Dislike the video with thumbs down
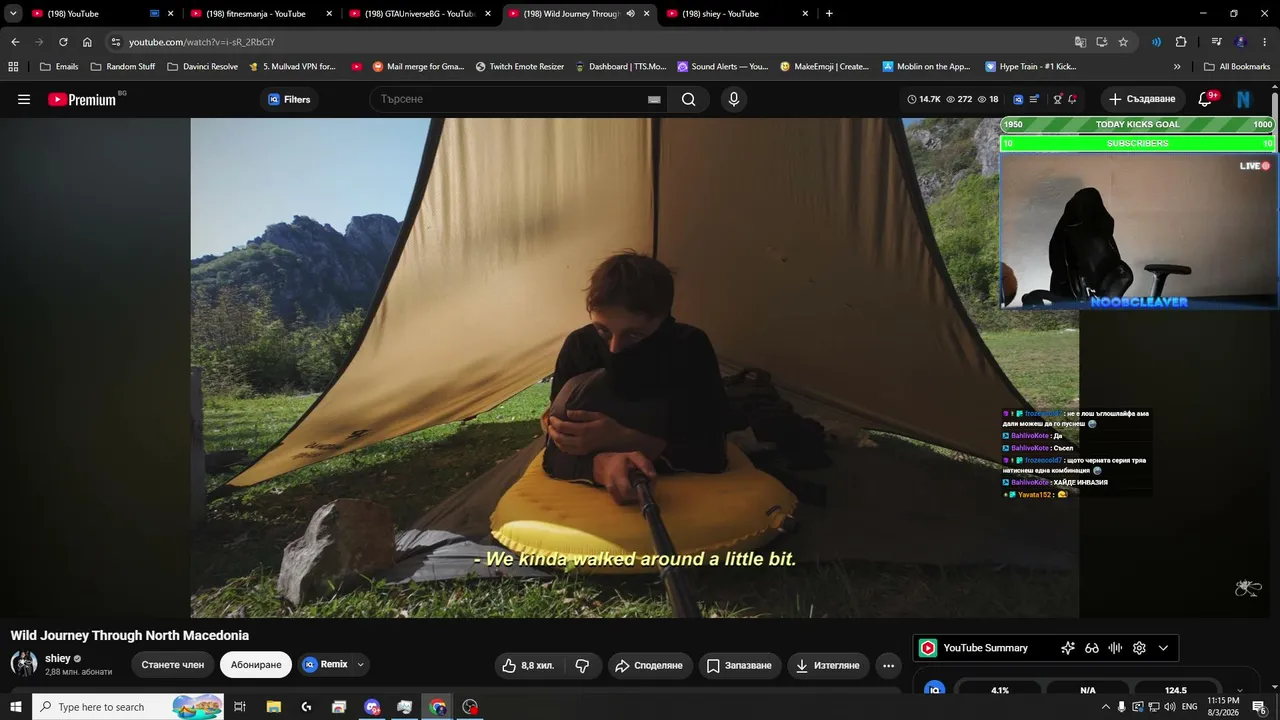Image resolution: width=1280 pixels, height=720 pixels. tap(583, 666)
